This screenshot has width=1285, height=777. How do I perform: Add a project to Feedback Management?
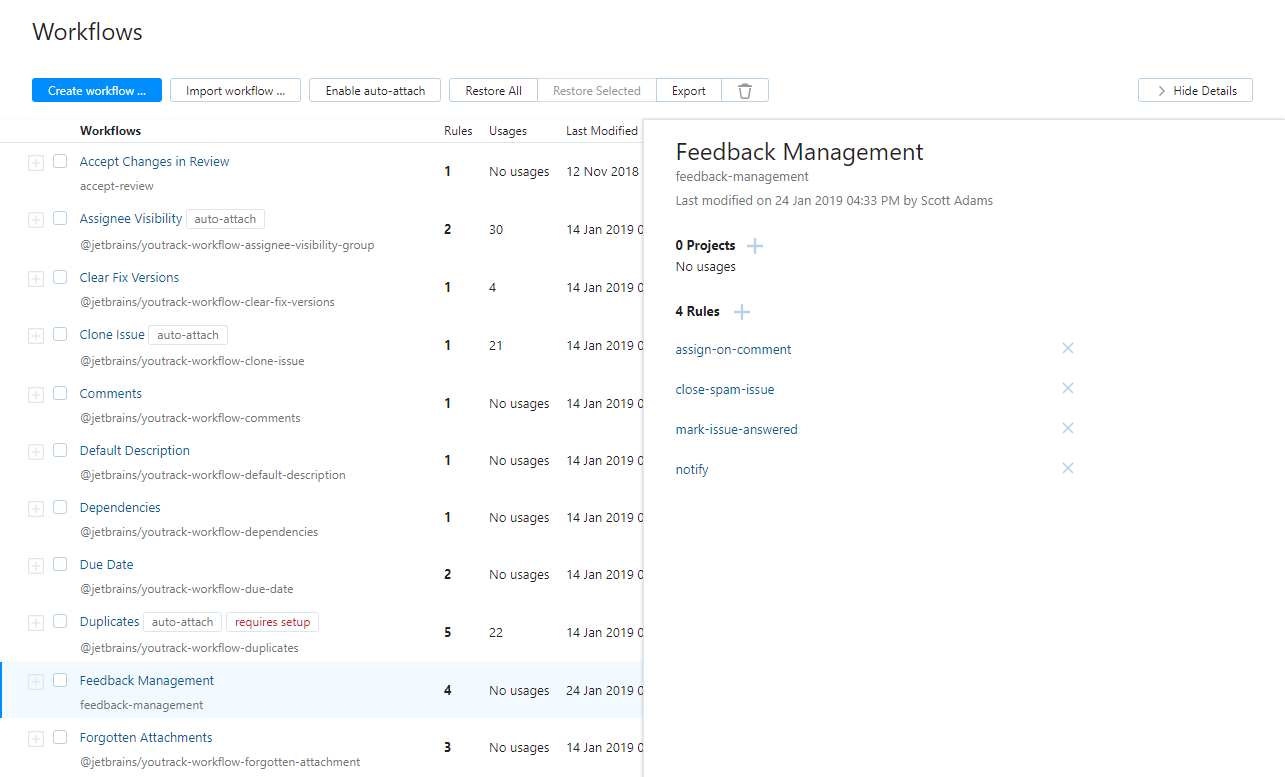click(x=755, y=245)
